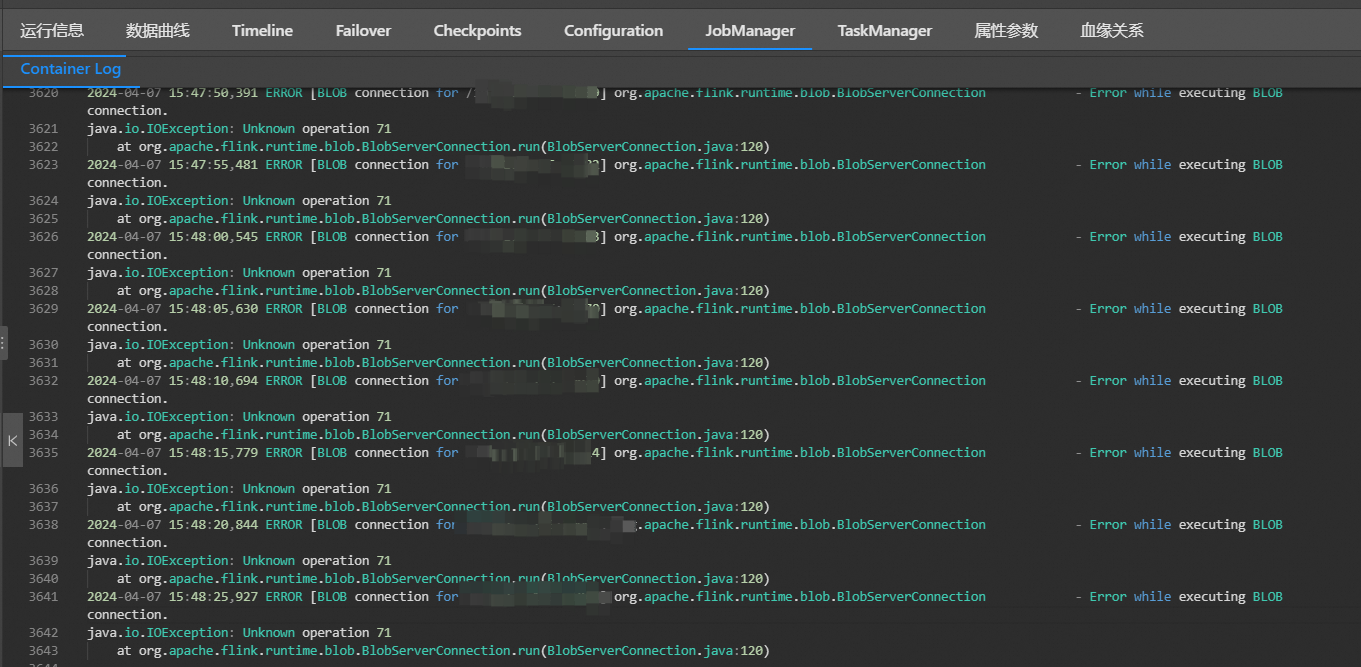Image resolution: width=1361 pixels, height=667 pixels.
Task: Click the wrapped 'connection.' text below line 3623
Action: point(127,182)
